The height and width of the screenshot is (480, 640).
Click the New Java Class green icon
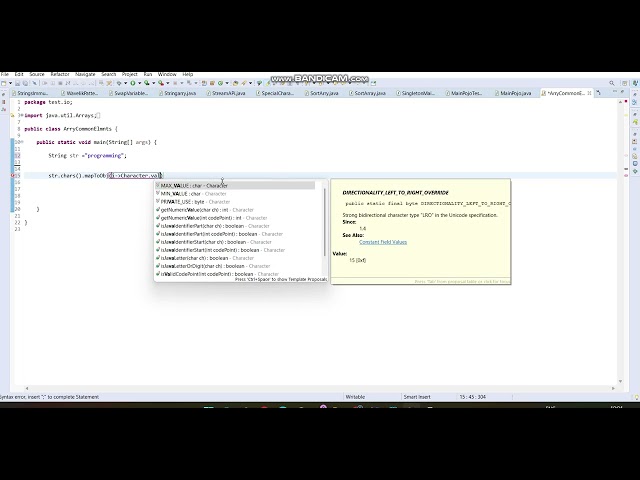(x=220, y=83)
